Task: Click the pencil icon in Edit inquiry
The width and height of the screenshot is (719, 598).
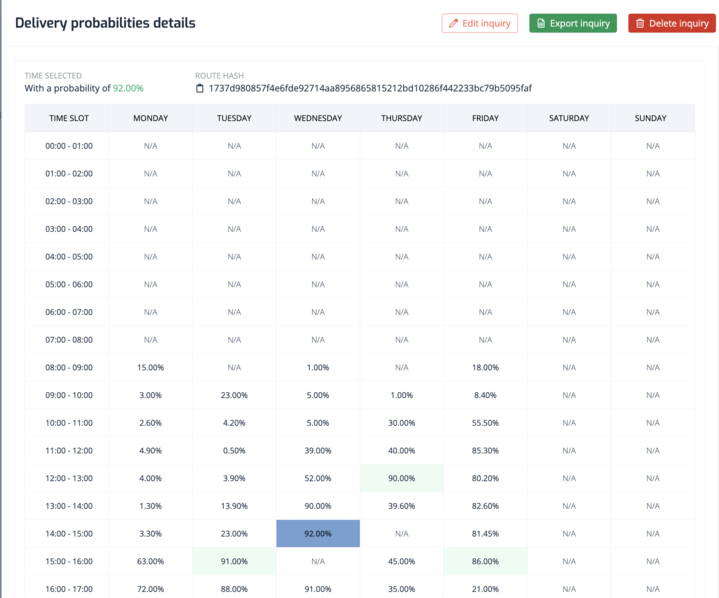Action: [x=453, y=23]
